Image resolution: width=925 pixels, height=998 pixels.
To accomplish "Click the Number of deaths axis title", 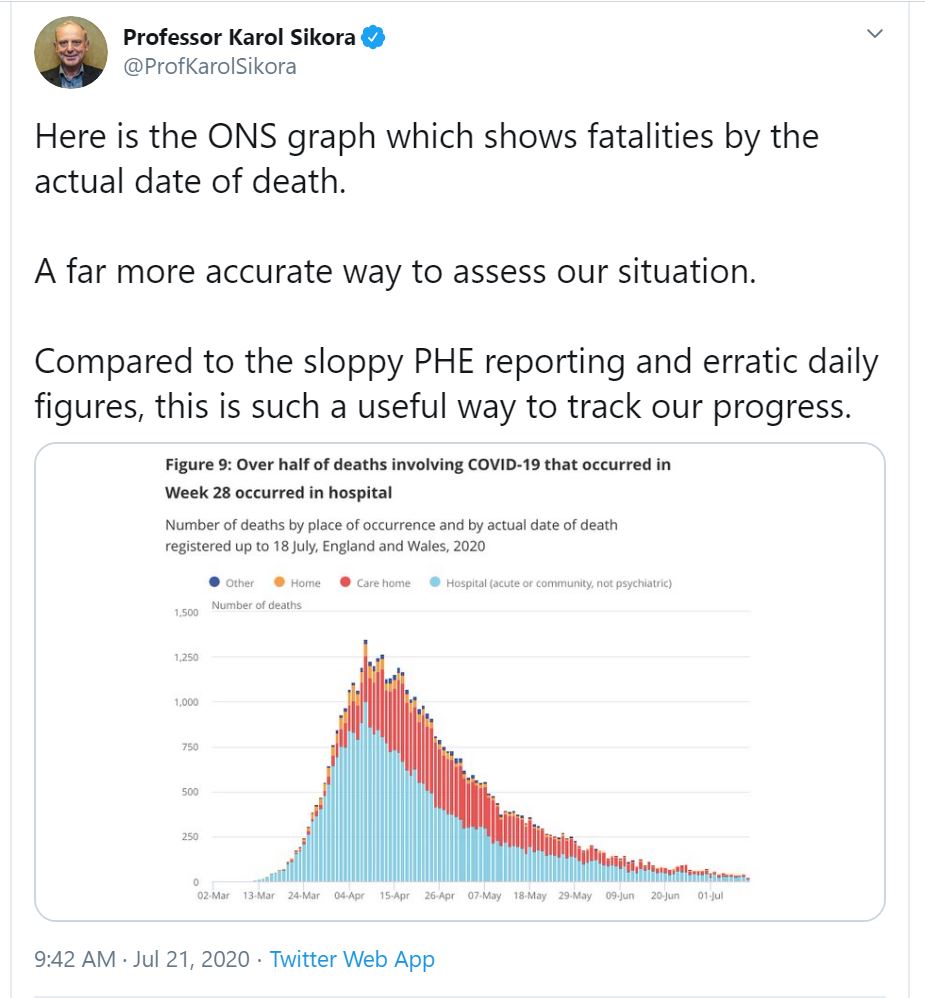I will [x=256, y=605].
